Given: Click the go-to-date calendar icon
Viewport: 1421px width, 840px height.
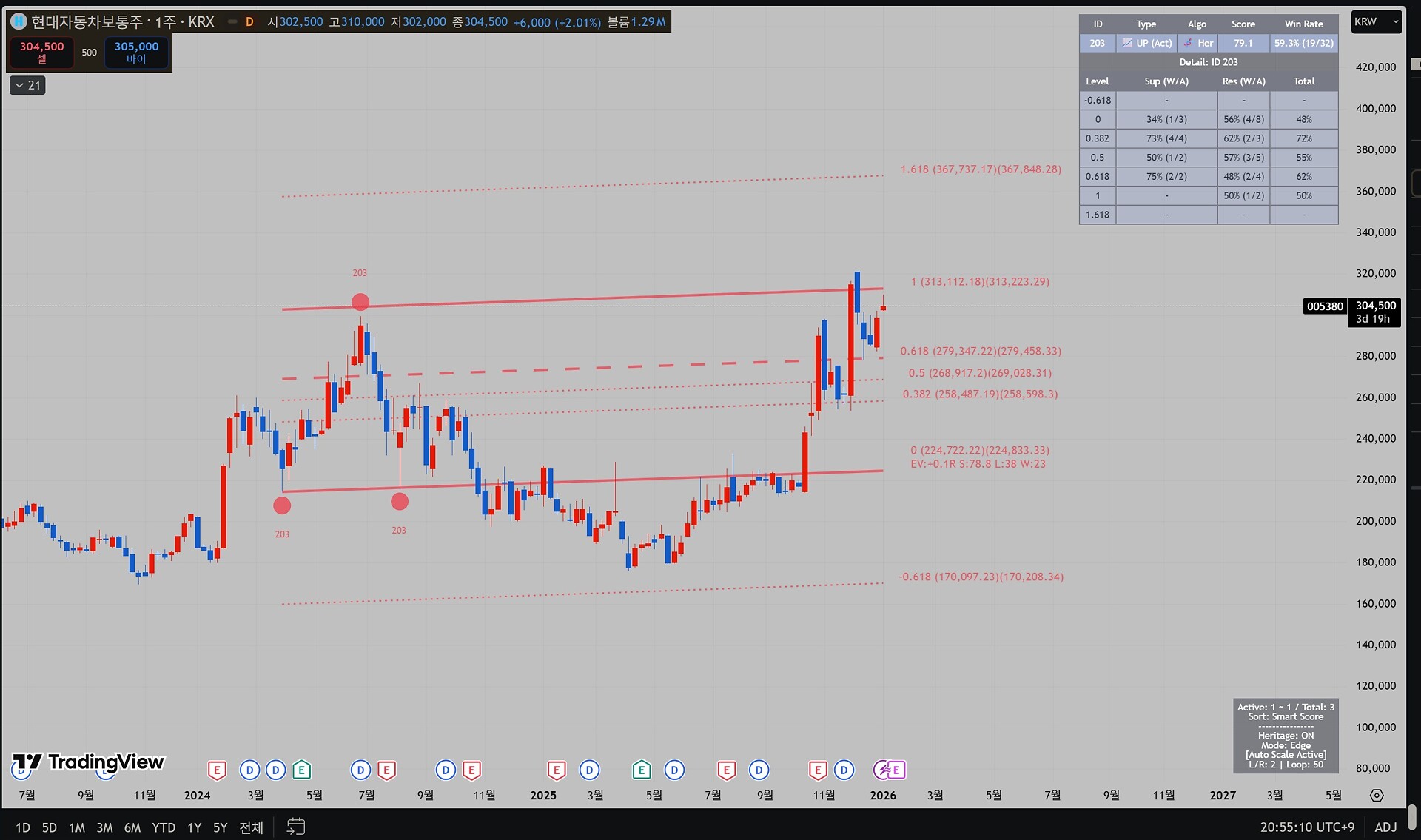Looking at the screenshot, I should 295,827.
